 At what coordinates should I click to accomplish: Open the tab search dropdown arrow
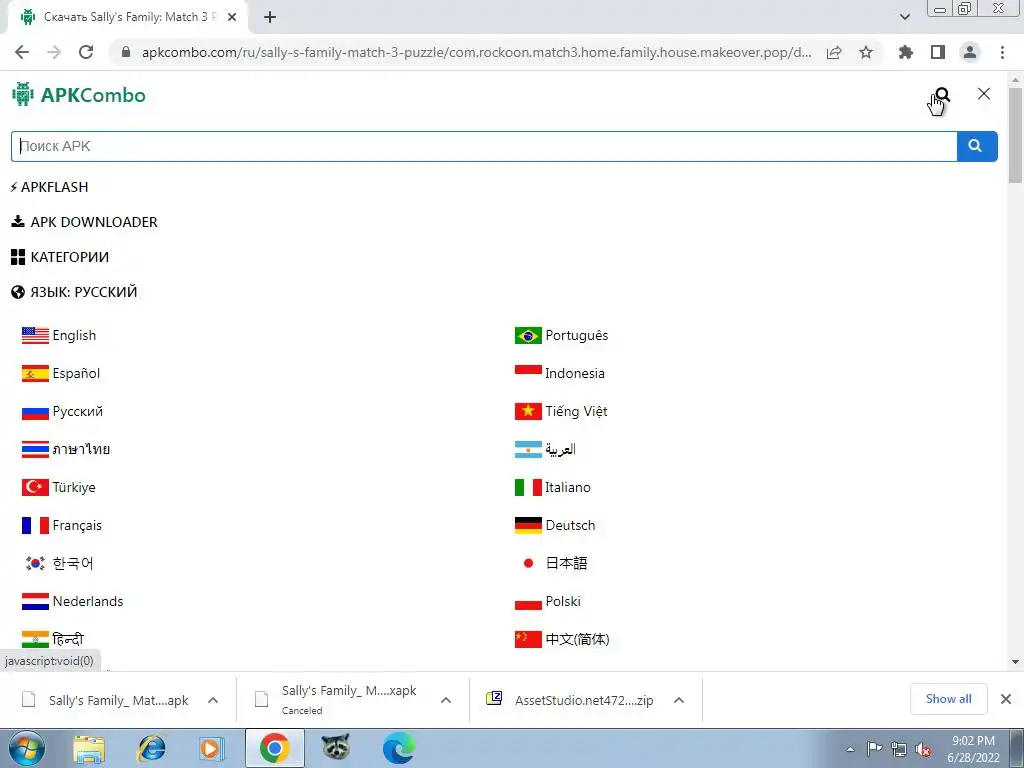[904, 17]
